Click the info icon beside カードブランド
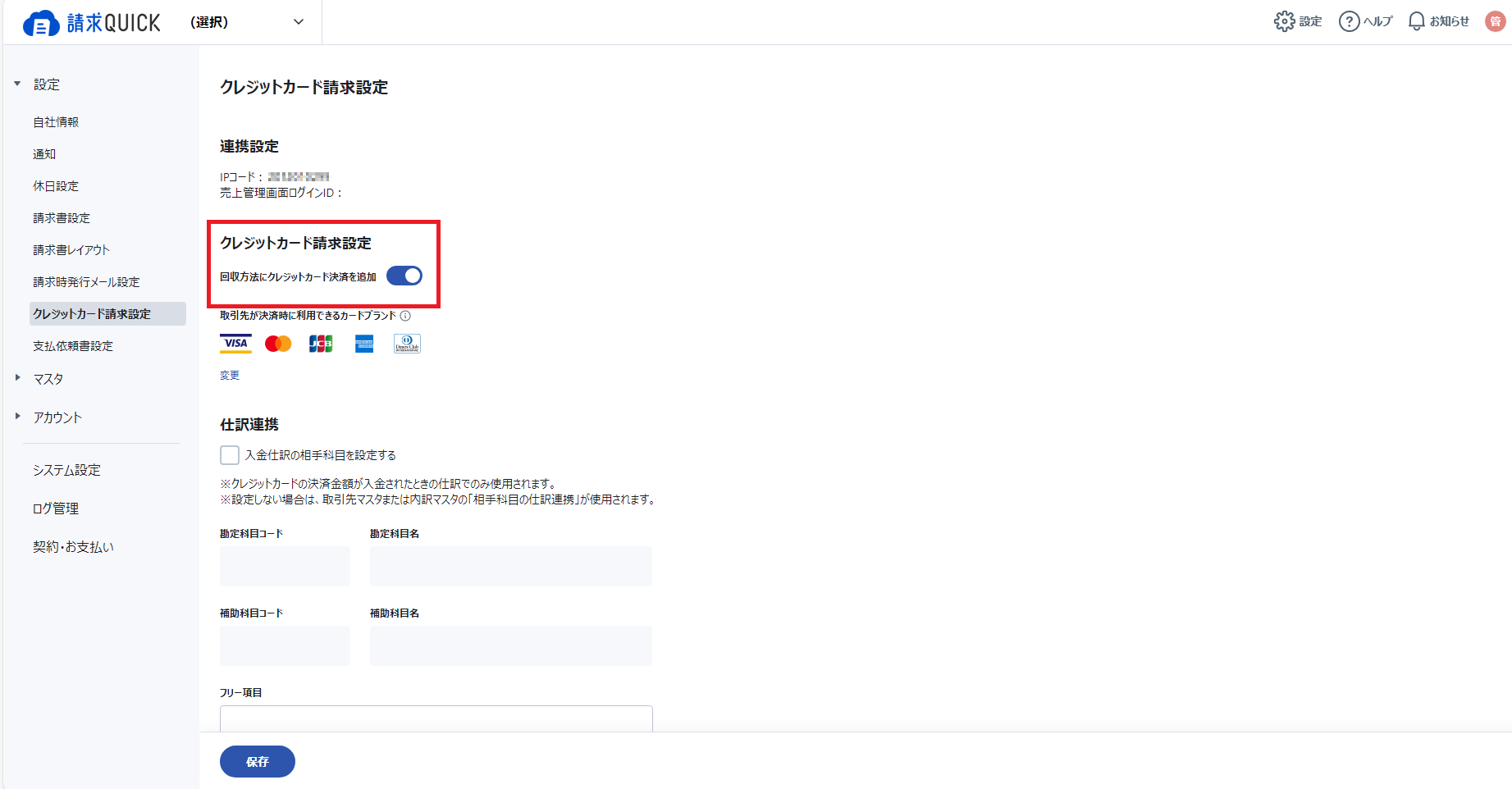Viewport: 1512px width, 789px height. coord(405,316)
